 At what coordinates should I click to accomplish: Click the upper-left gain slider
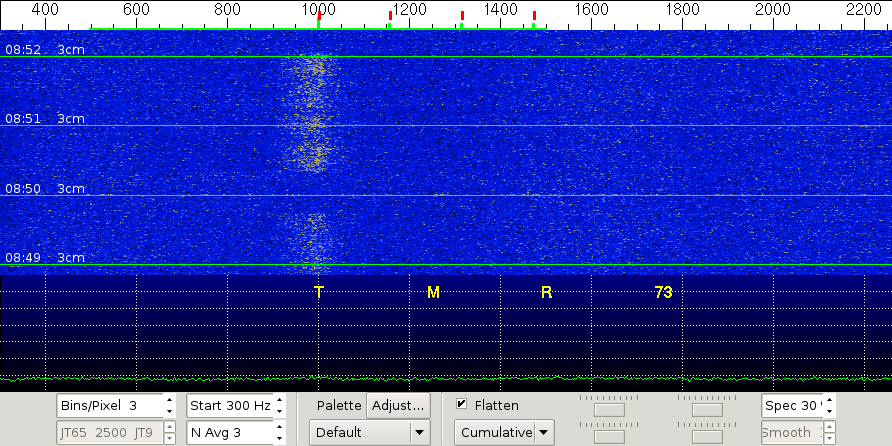click(x=609, y=406)
